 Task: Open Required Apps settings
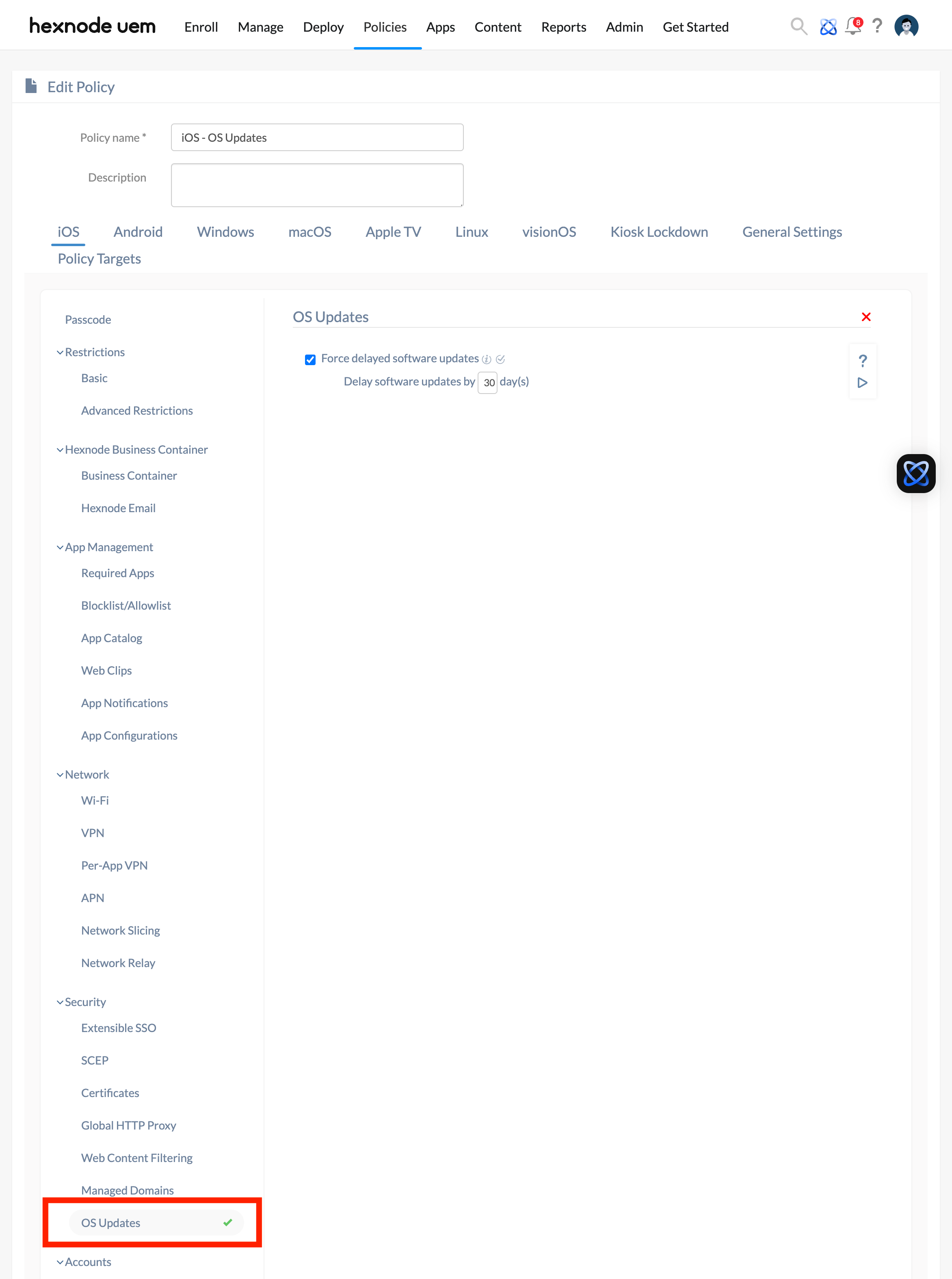[x=117, y=573]
